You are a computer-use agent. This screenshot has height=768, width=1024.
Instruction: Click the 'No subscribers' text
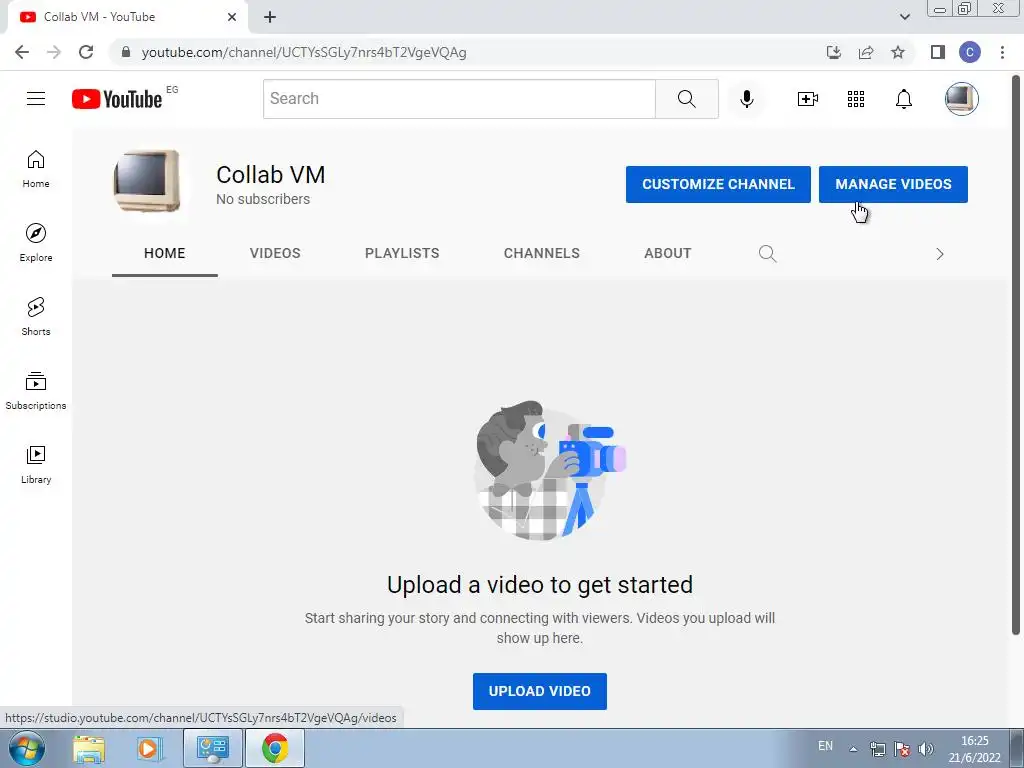click(x=263, y=199)
